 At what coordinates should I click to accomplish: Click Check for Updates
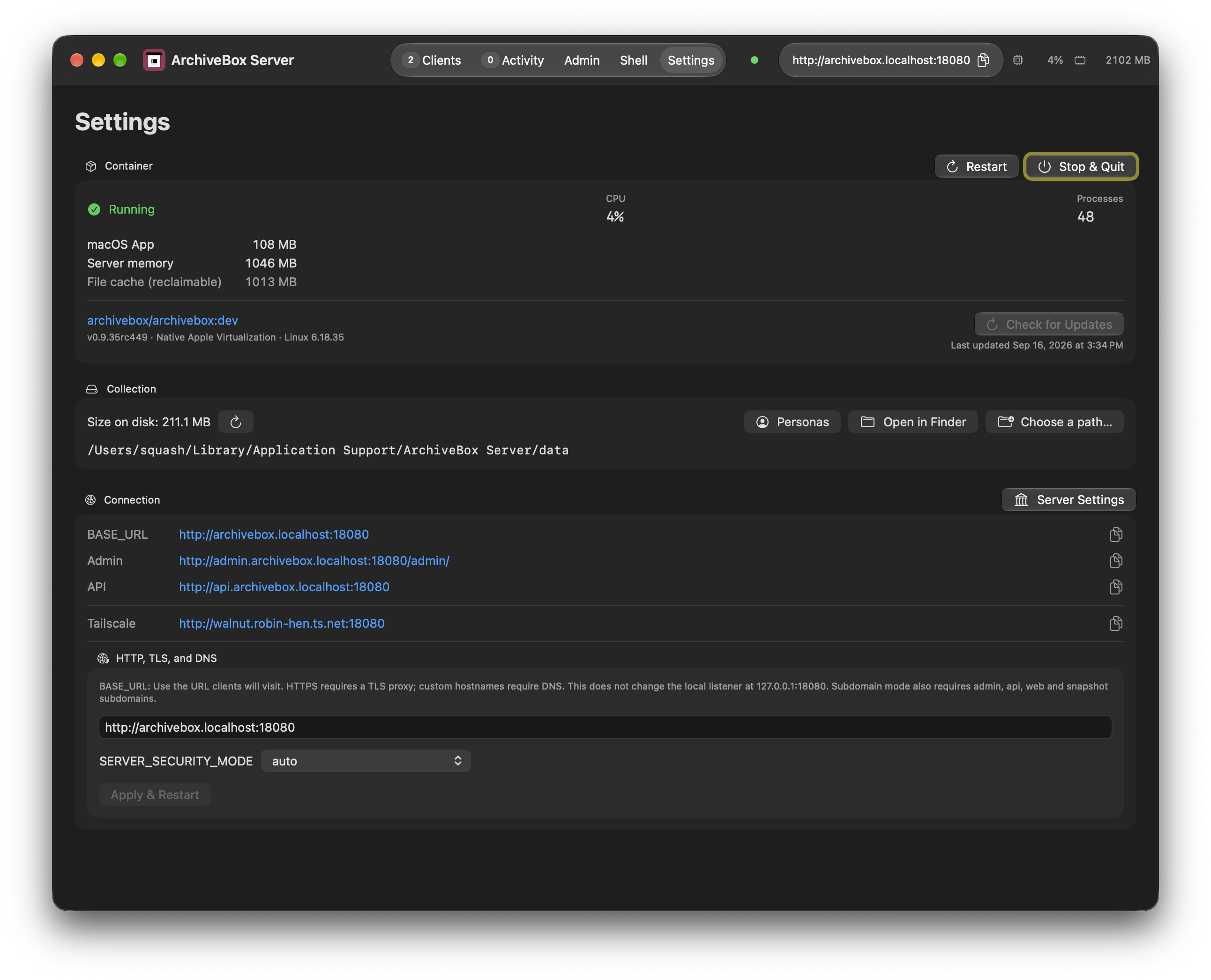pos(1049,324)
